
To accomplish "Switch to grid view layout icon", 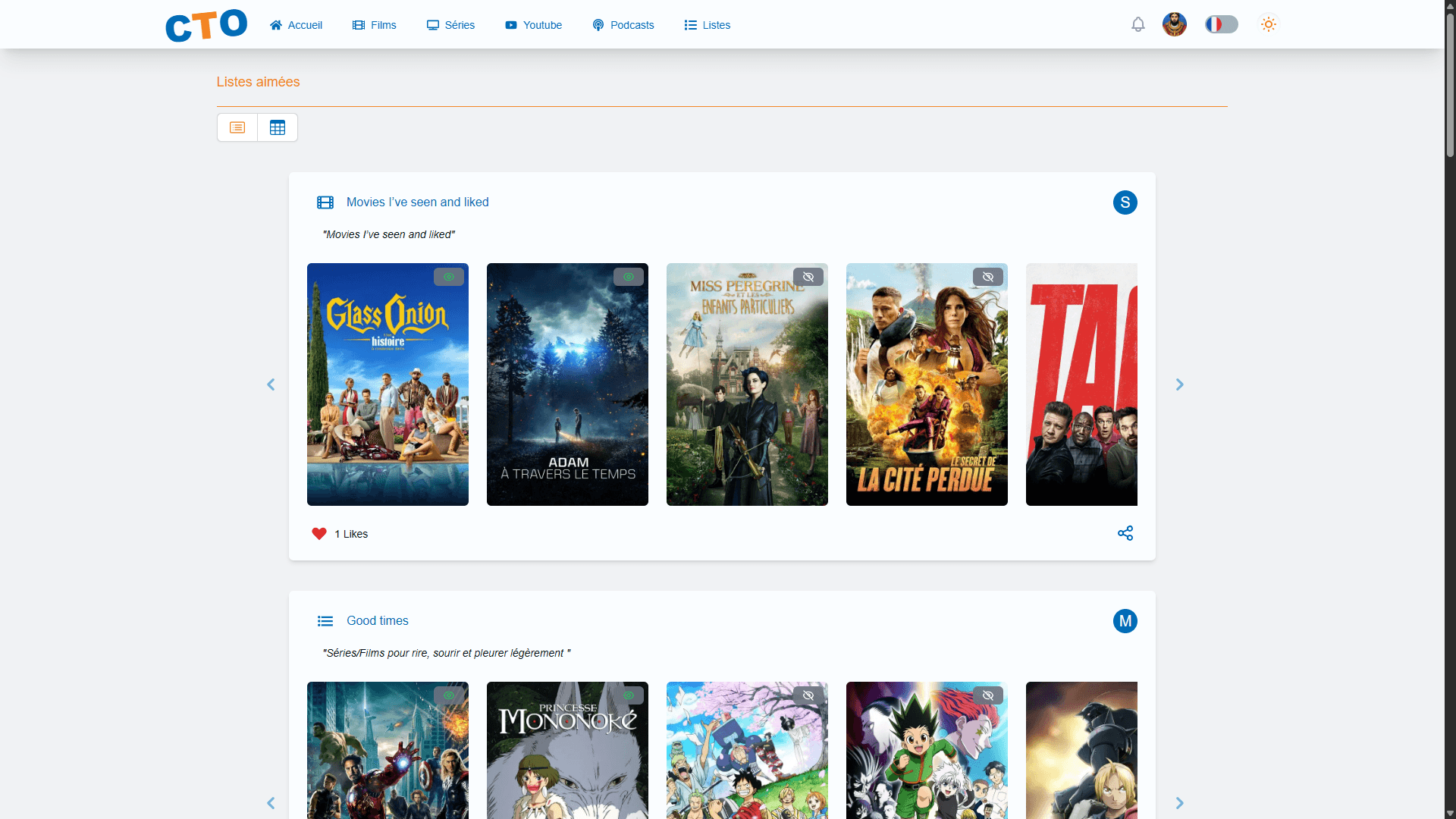I will click(278, 127).
